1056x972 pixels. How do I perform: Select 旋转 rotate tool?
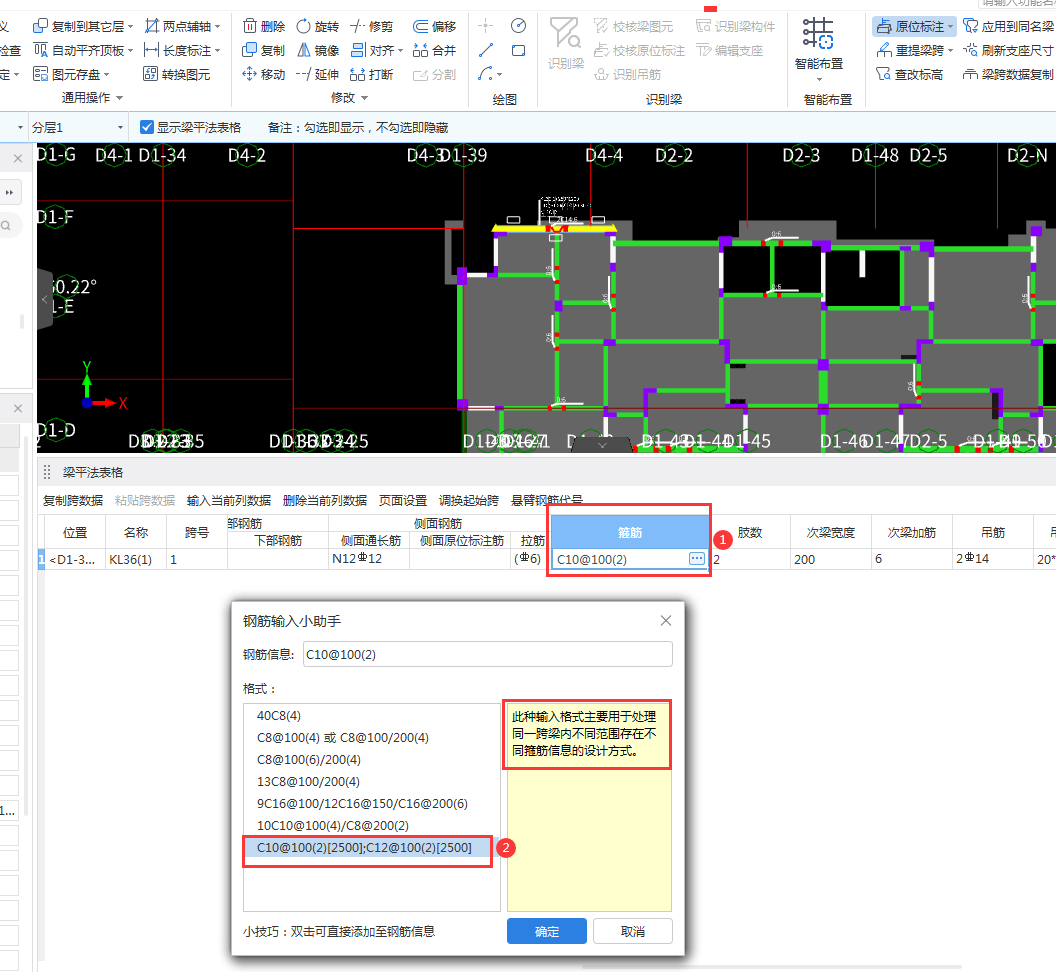(318, 26)
